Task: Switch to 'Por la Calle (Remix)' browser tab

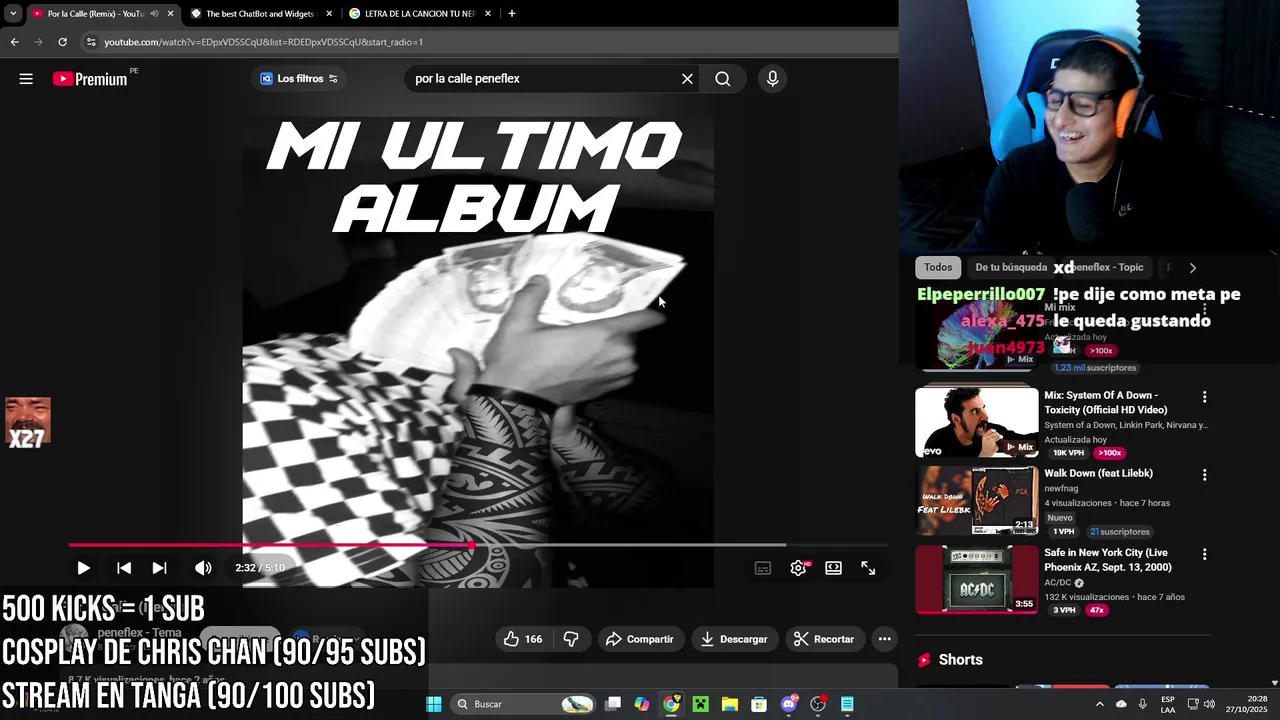Action: (x=95, y=14)
